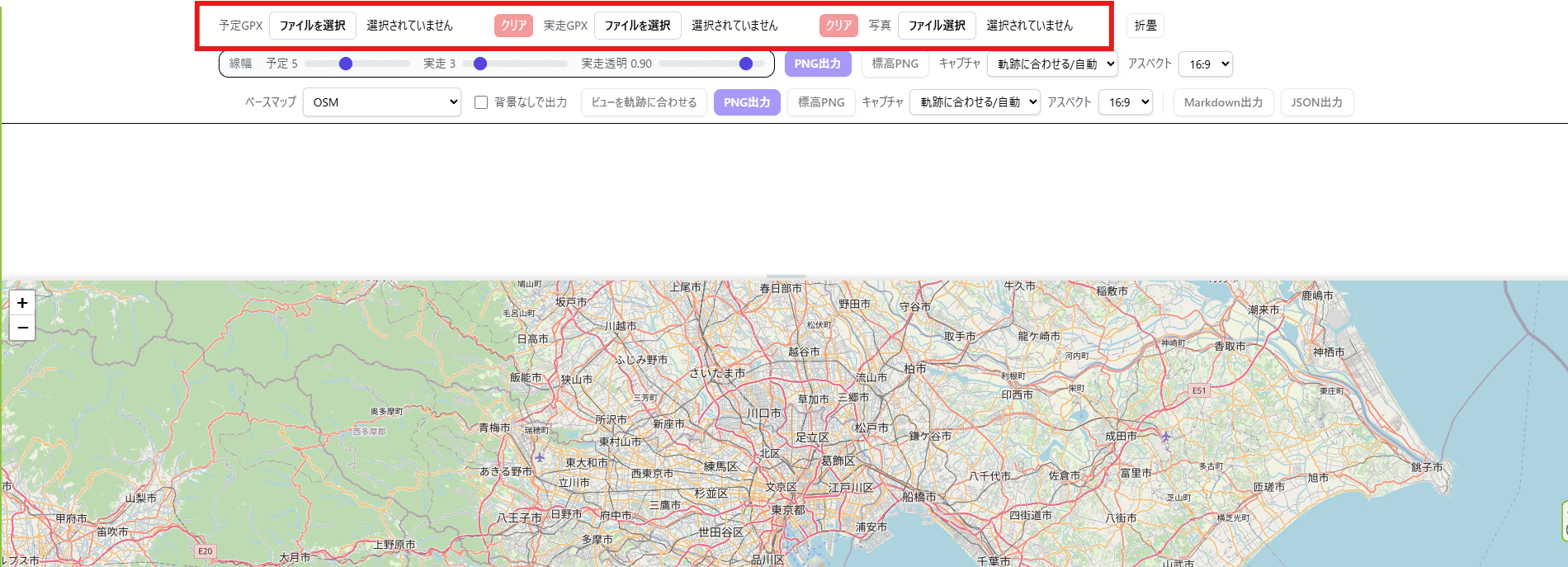Open キャプチャ dropdown in the line width row
The image size is (1568, 567).
click(x=1052, y=64)
